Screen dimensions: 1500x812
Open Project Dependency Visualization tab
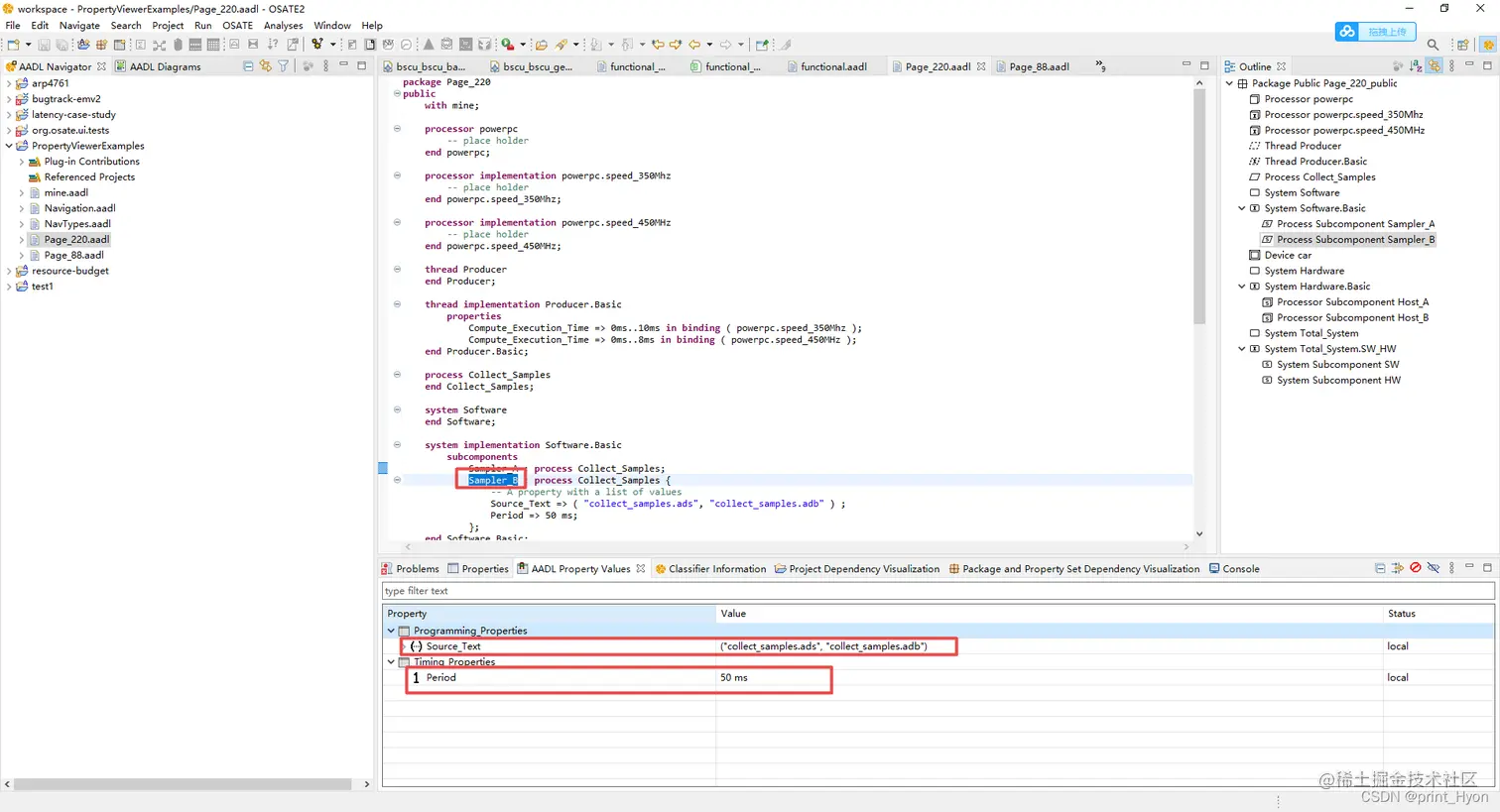coord(857,569)
